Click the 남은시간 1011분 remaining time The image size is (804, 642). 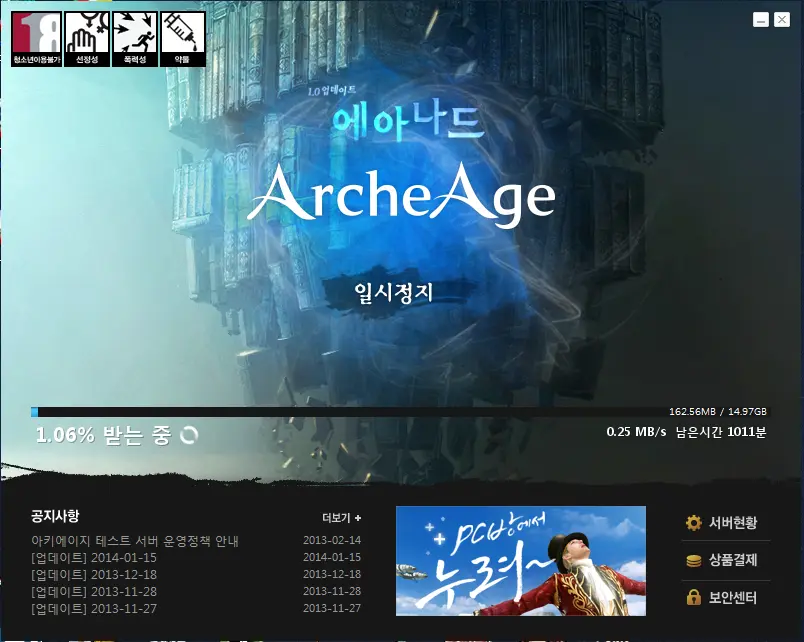(x=721, y=432)
